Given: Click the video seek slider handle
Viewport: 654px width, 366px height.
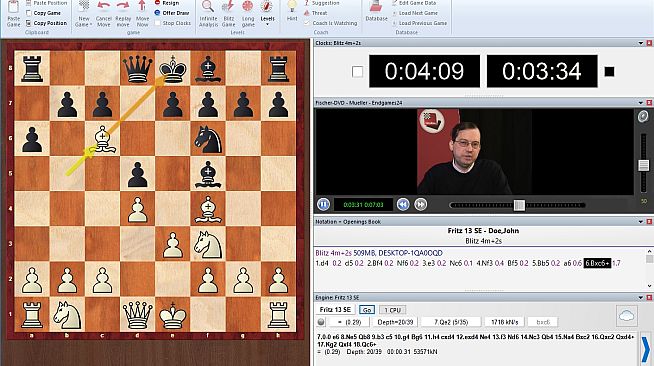Looking at the screenshot, I should click(x=519, y=205).
